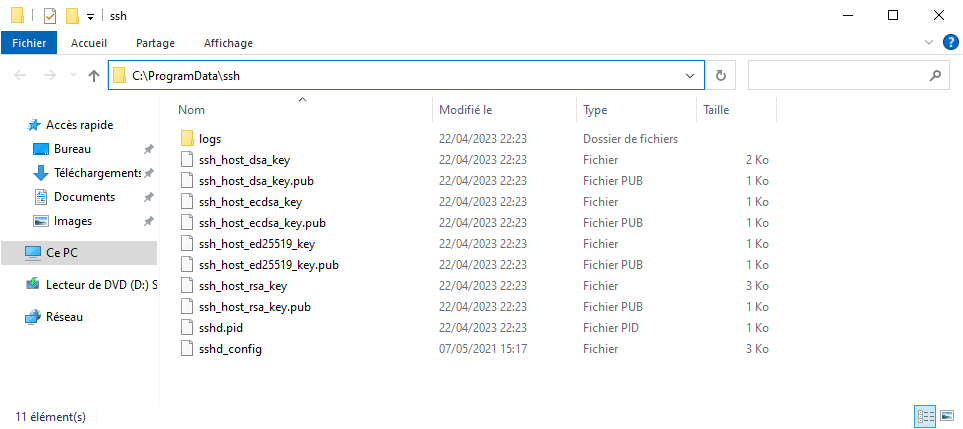Image resolution: width=963 pixels, height=429 pixels.
Task: Switch to details view in status bar
Action: [x=925, y=417]
